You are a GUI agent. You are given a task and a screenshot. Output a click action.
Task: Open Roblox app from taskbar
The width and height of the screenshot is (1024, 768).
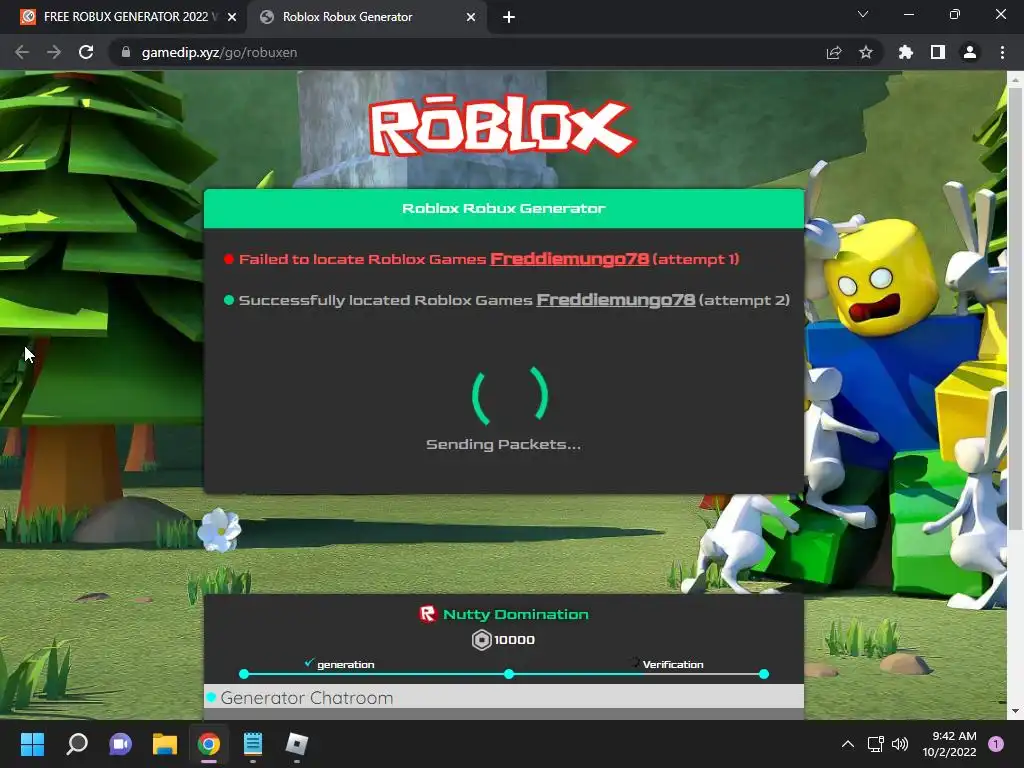pos(296,744)
